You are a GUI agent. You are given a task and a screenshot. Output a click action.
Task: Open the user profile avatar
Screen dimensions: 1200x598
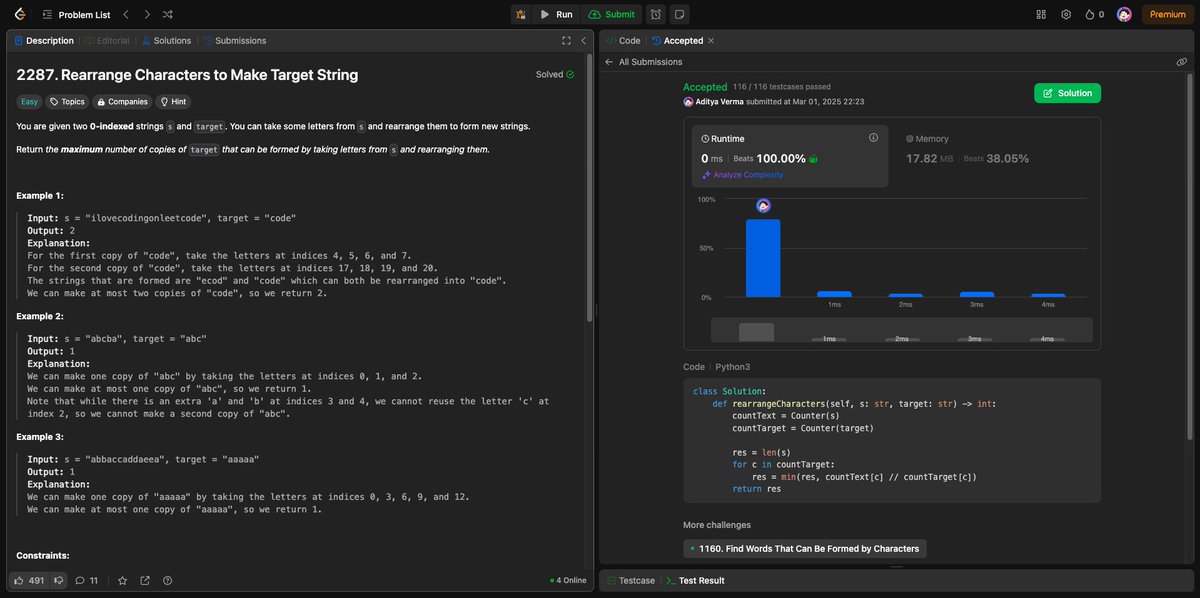tap(1124, 14)
